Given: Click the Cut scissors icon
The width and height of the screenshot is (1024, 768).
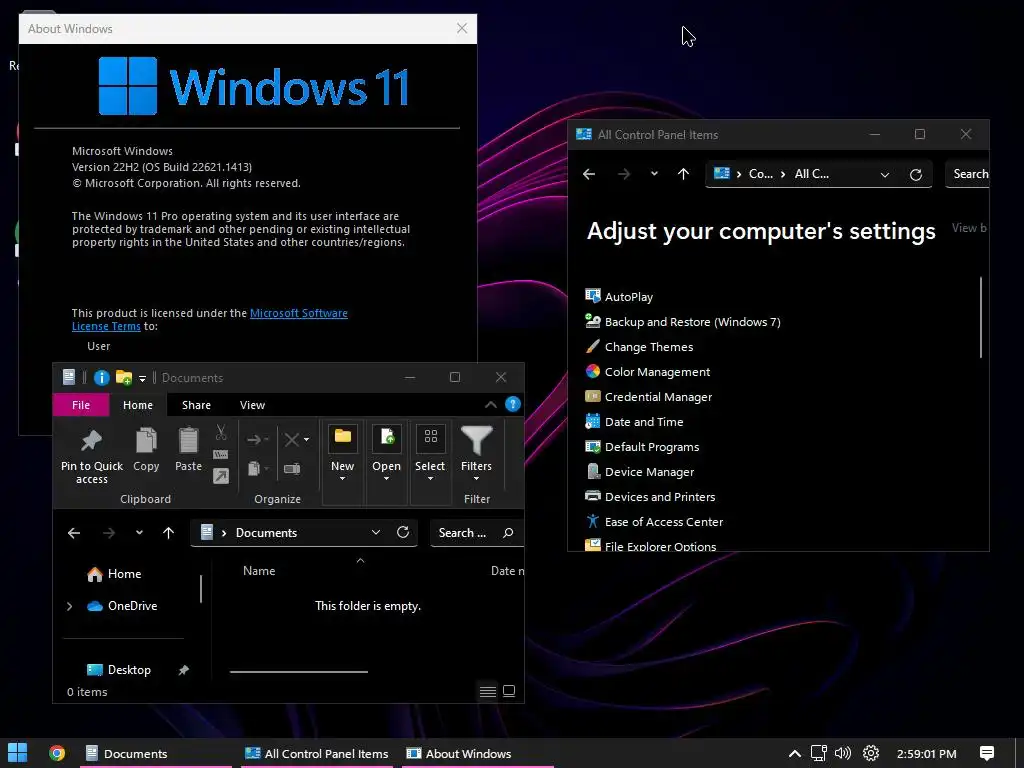Looking at the screenshot, I should pos(221,432).
